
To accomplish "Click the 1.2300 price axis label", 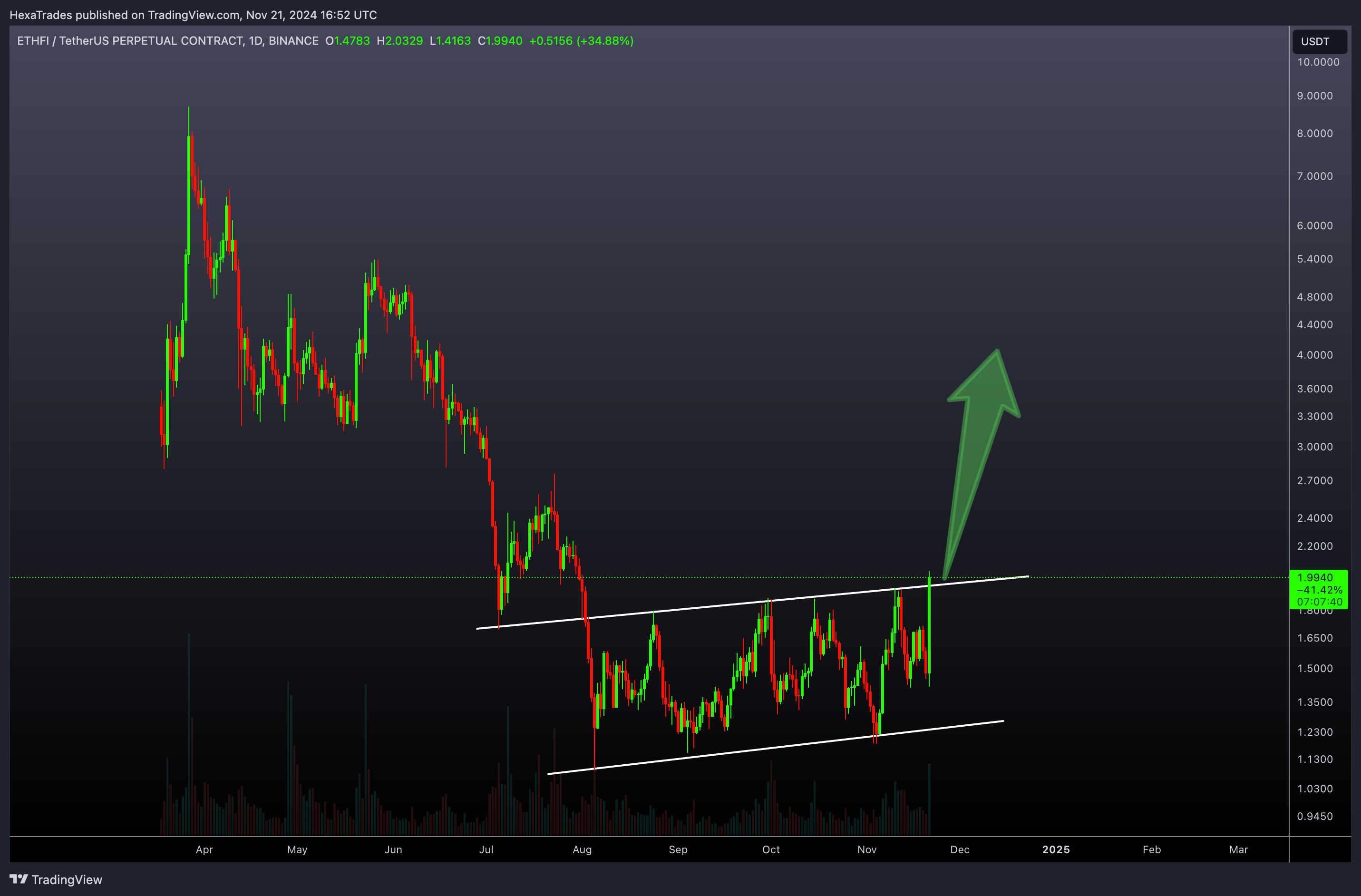I will coord(1315,732).
